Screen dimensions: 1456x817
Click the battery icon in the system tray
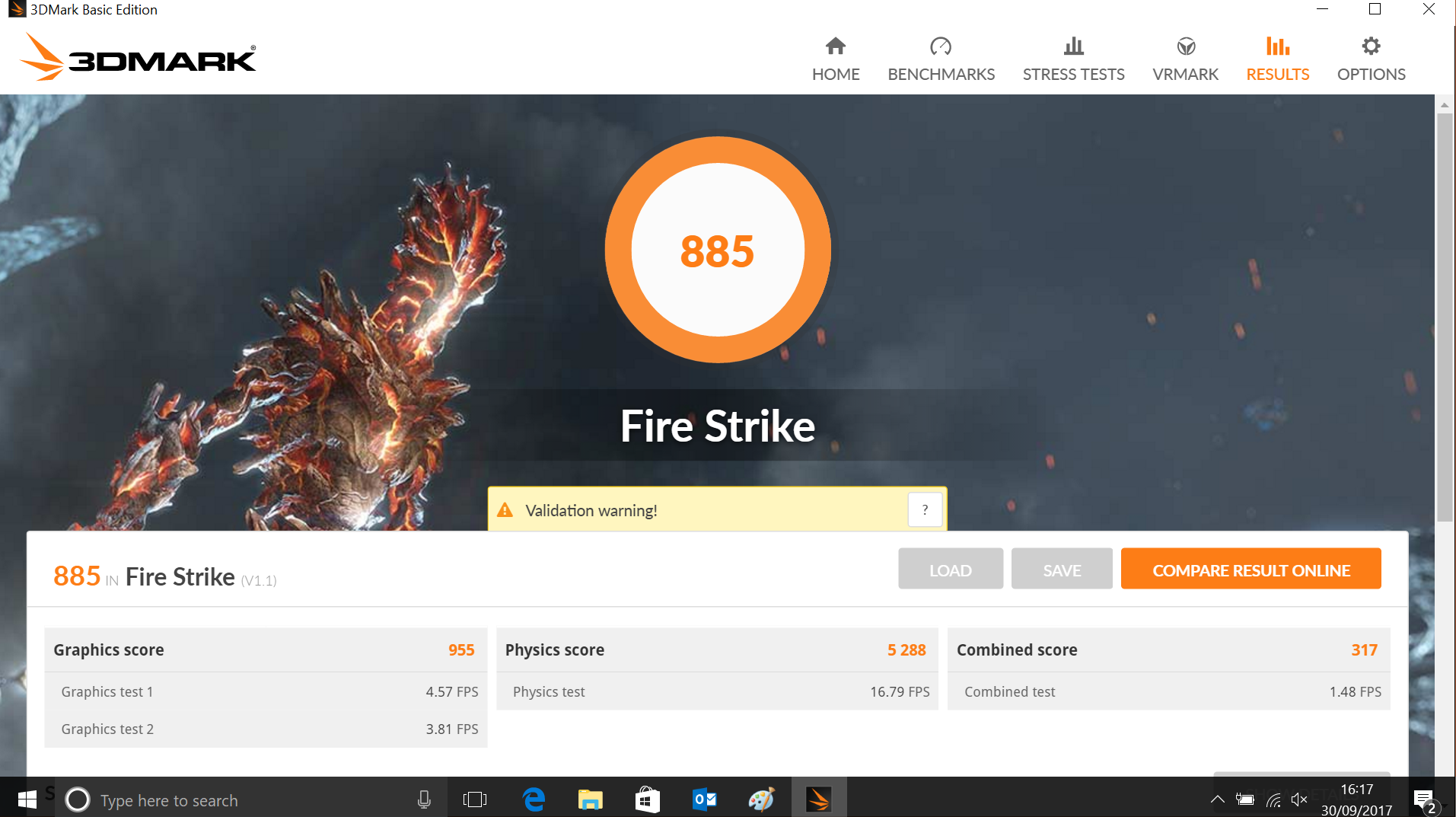[1245, 799]
